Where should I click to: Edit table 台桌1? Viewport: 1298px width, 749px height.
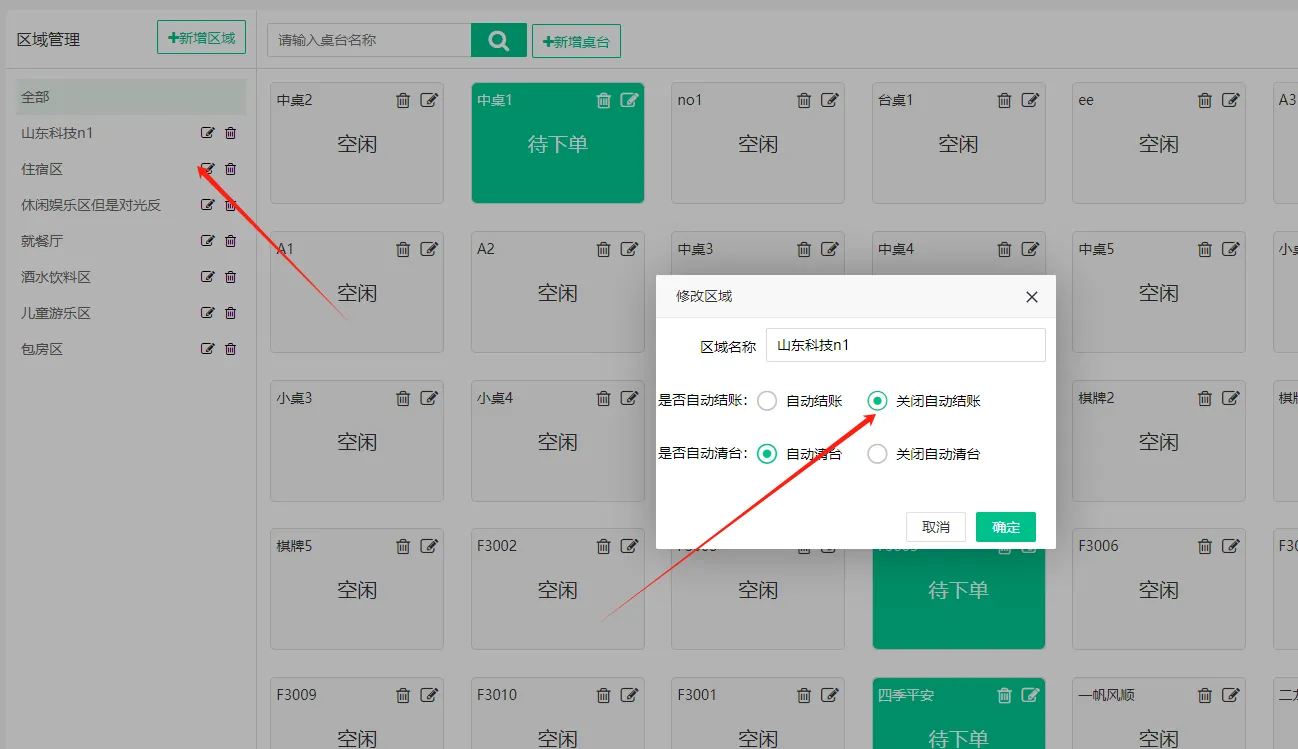[1031, 100]
